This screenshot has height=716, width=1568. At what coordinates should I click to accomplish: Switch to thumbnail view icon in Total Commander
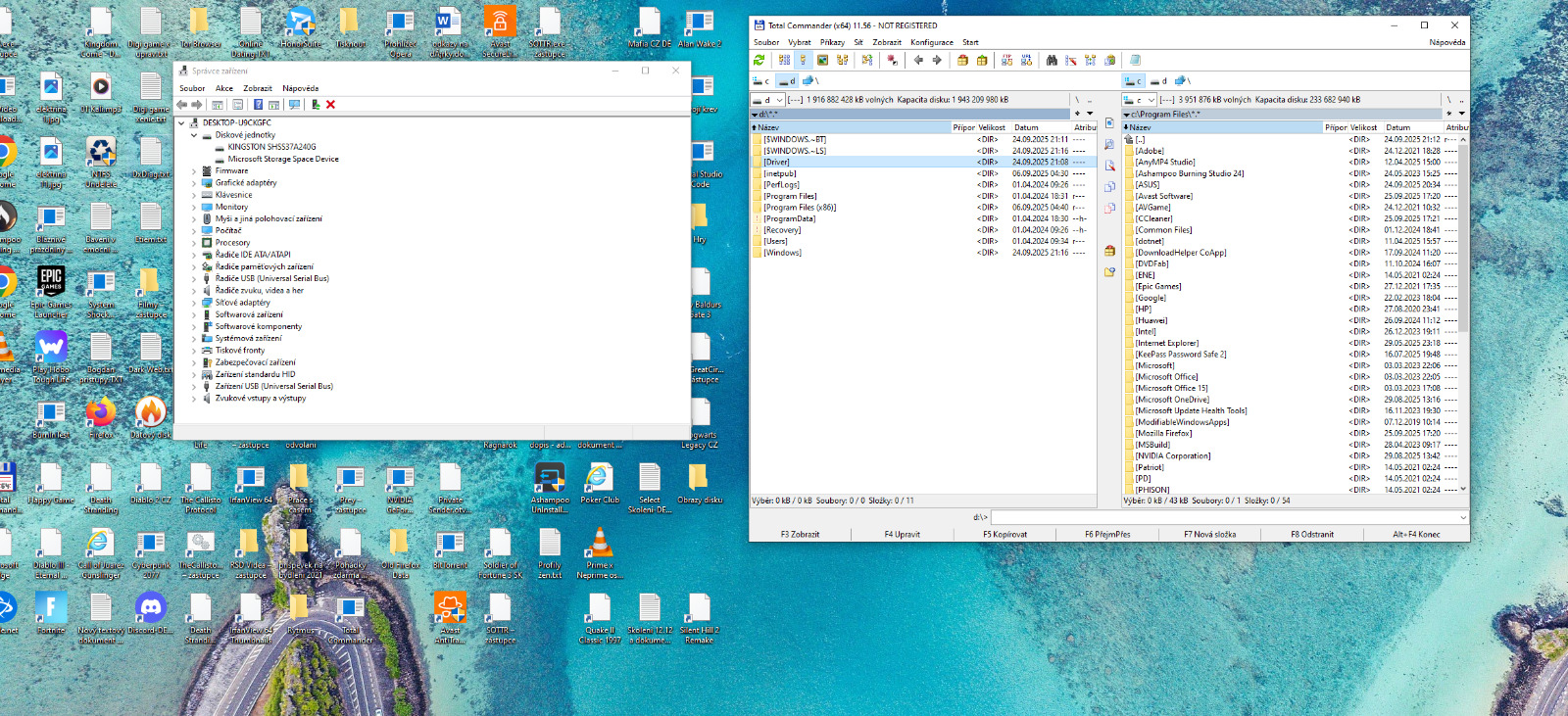823,61
